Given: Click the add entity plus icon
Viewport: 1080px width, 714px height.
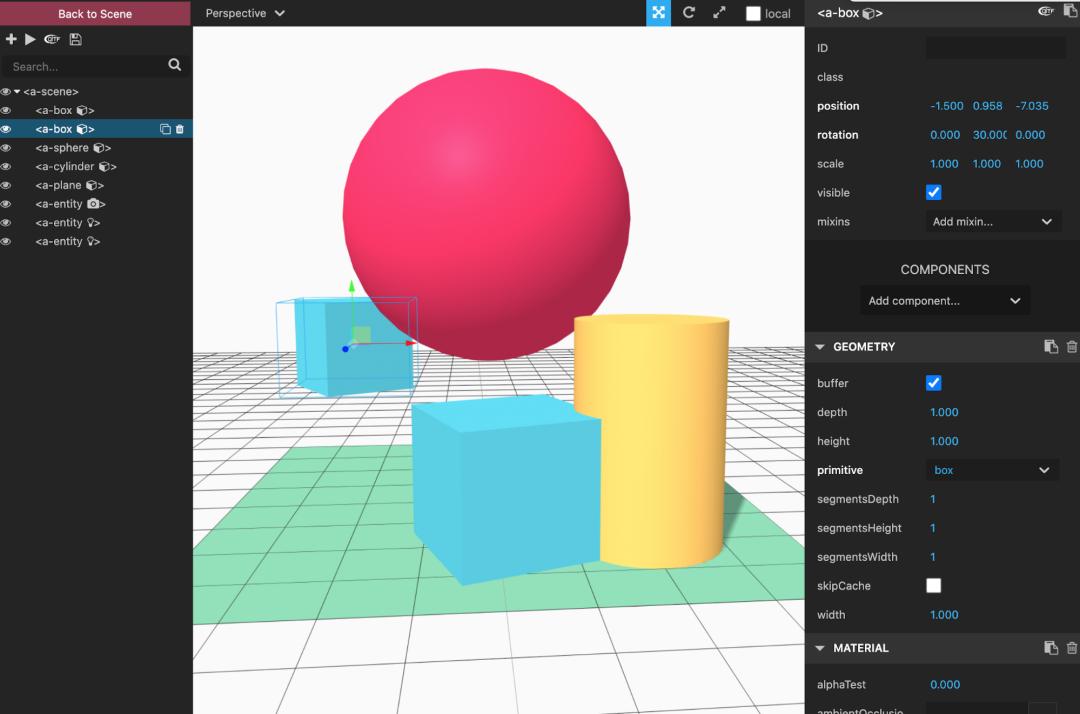Looking at the screenshot, I should pyautogui.click(x=11, y=39).
